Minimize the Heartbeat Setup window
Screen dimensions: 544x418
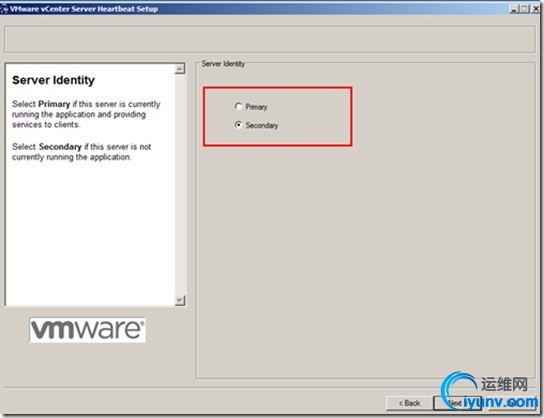pyautogui.click(x=513, y=9)
